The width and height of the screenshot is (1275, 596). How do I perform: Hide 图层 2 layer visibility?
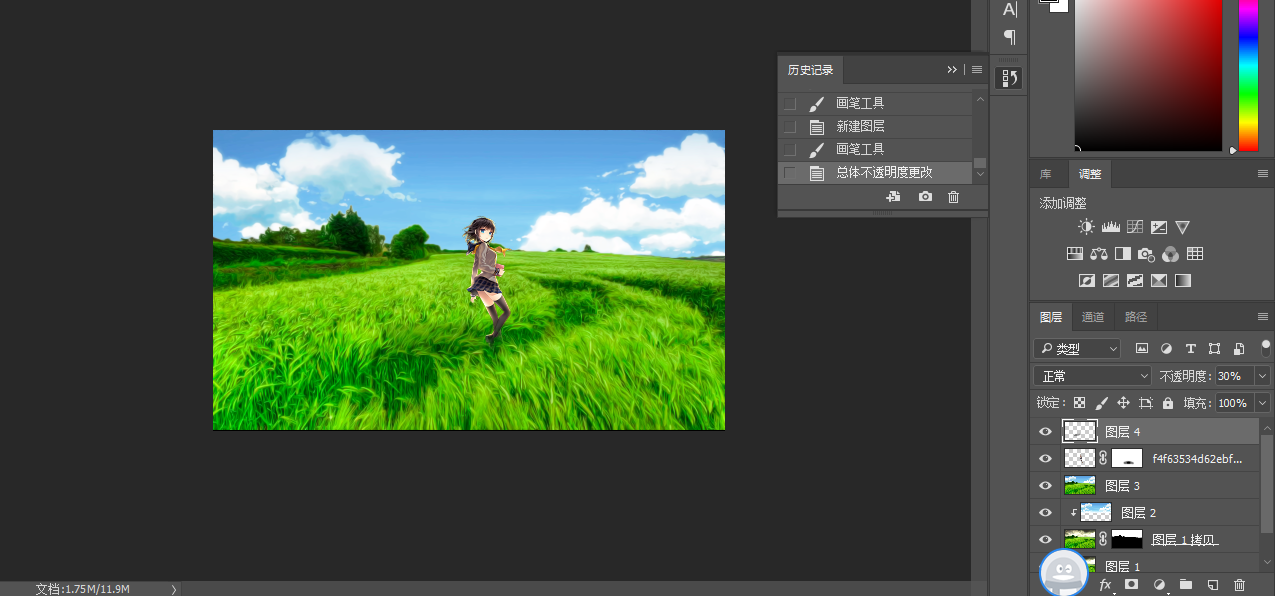[x=1046, y=513]
